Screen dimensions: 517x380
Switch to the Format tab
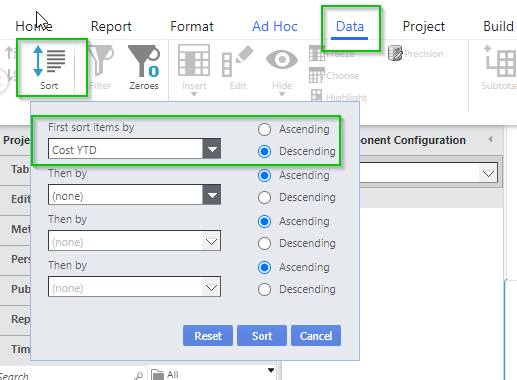pyautogui.click(x=192, y=26)
